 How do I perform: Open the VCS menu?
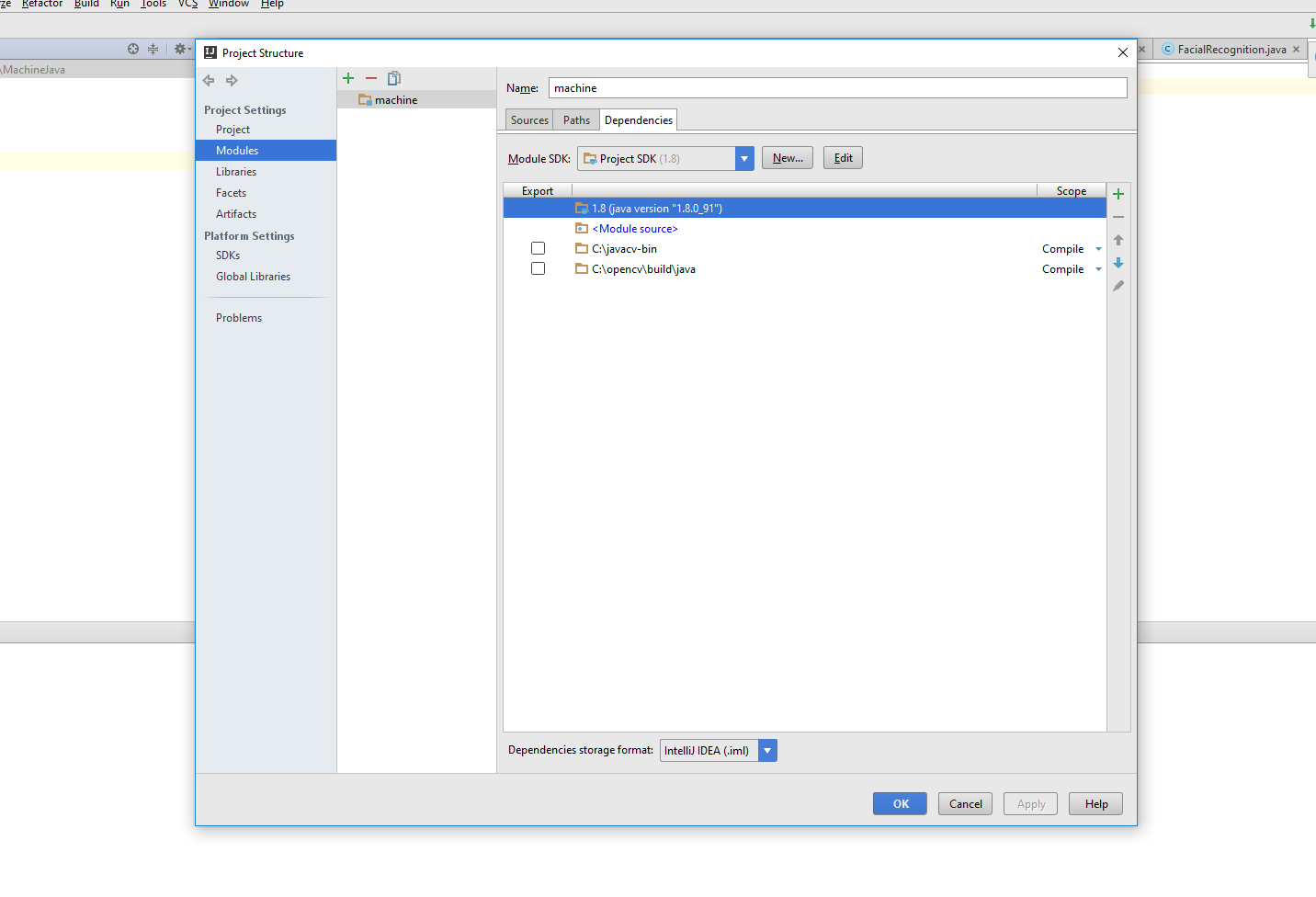coord(187,4)
